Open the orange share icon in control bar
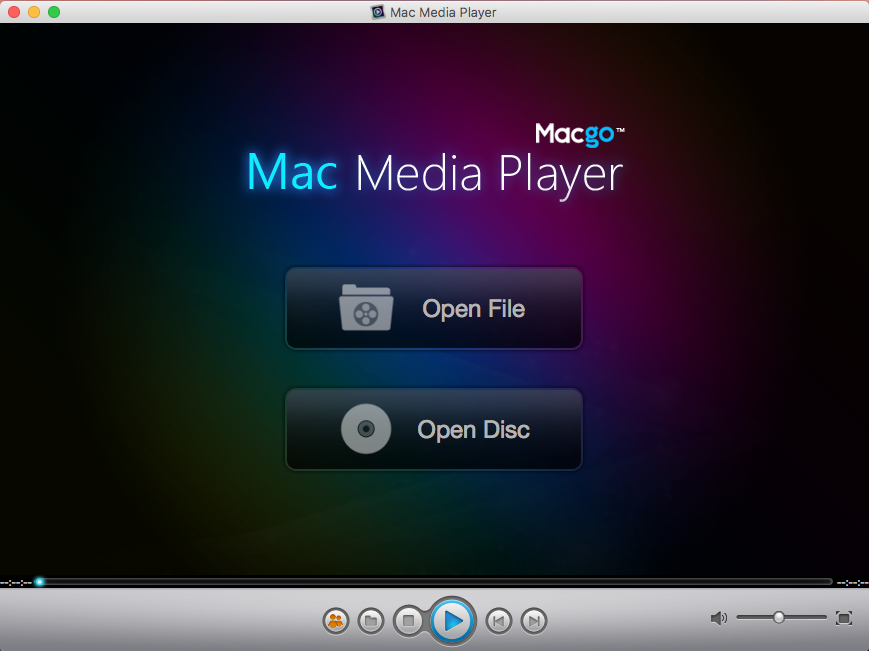Viewport: 869px width, 651px height. coord(336,621)
